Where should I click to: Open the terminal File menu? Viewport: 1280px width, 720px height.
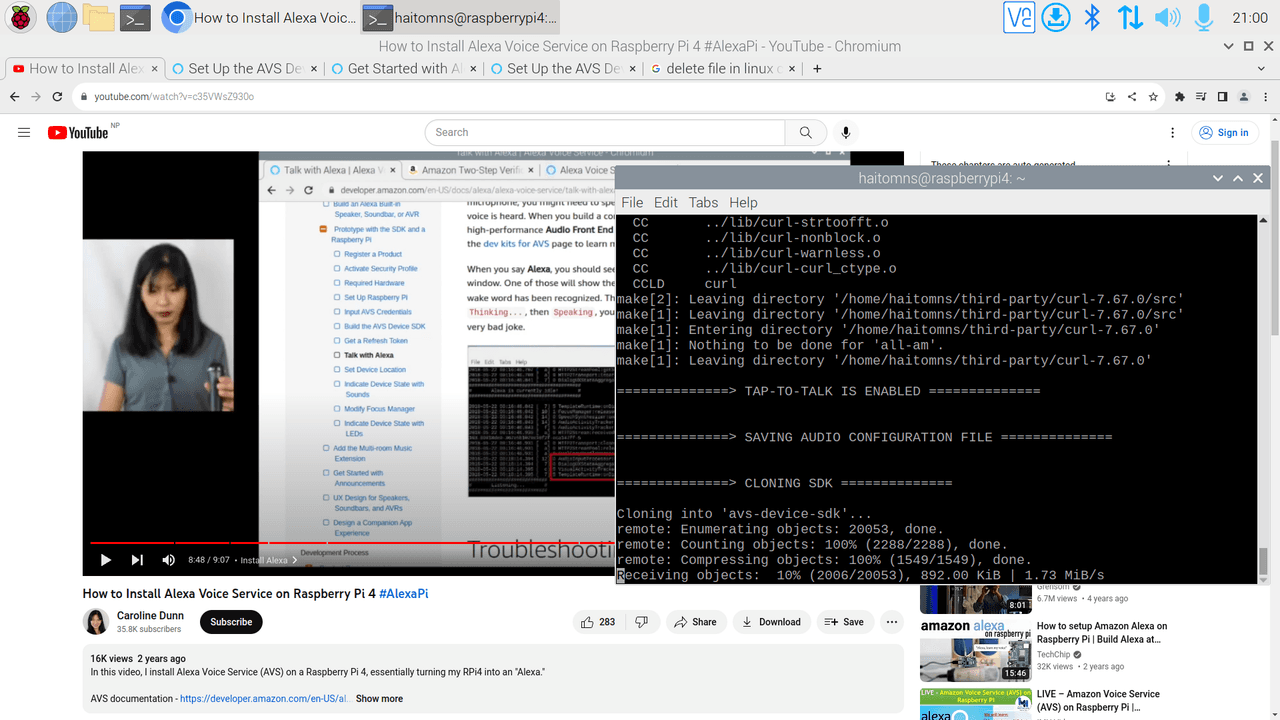(632, 202)
